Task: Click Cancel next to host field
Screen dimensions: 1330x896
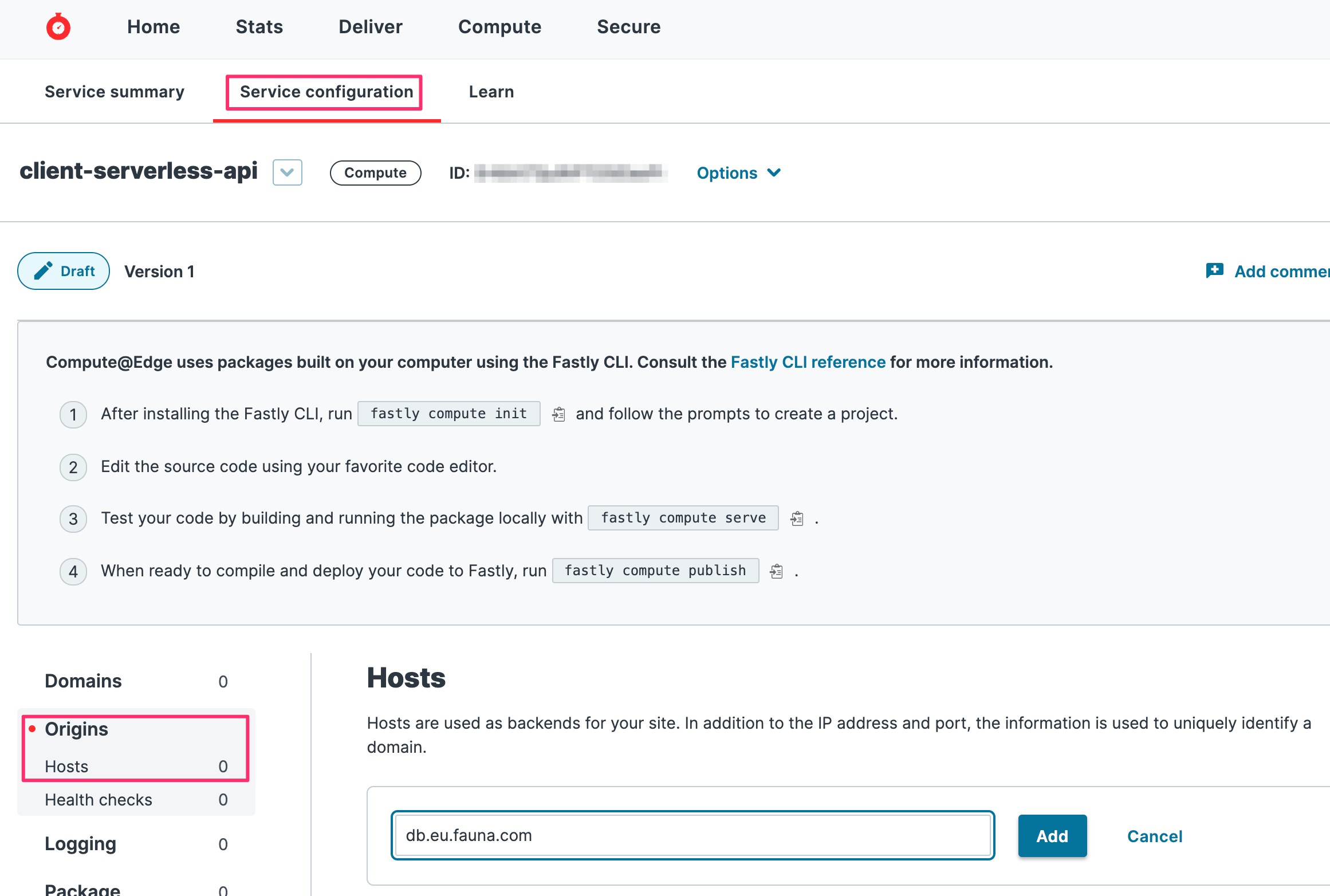Action: click(1155, 836)
